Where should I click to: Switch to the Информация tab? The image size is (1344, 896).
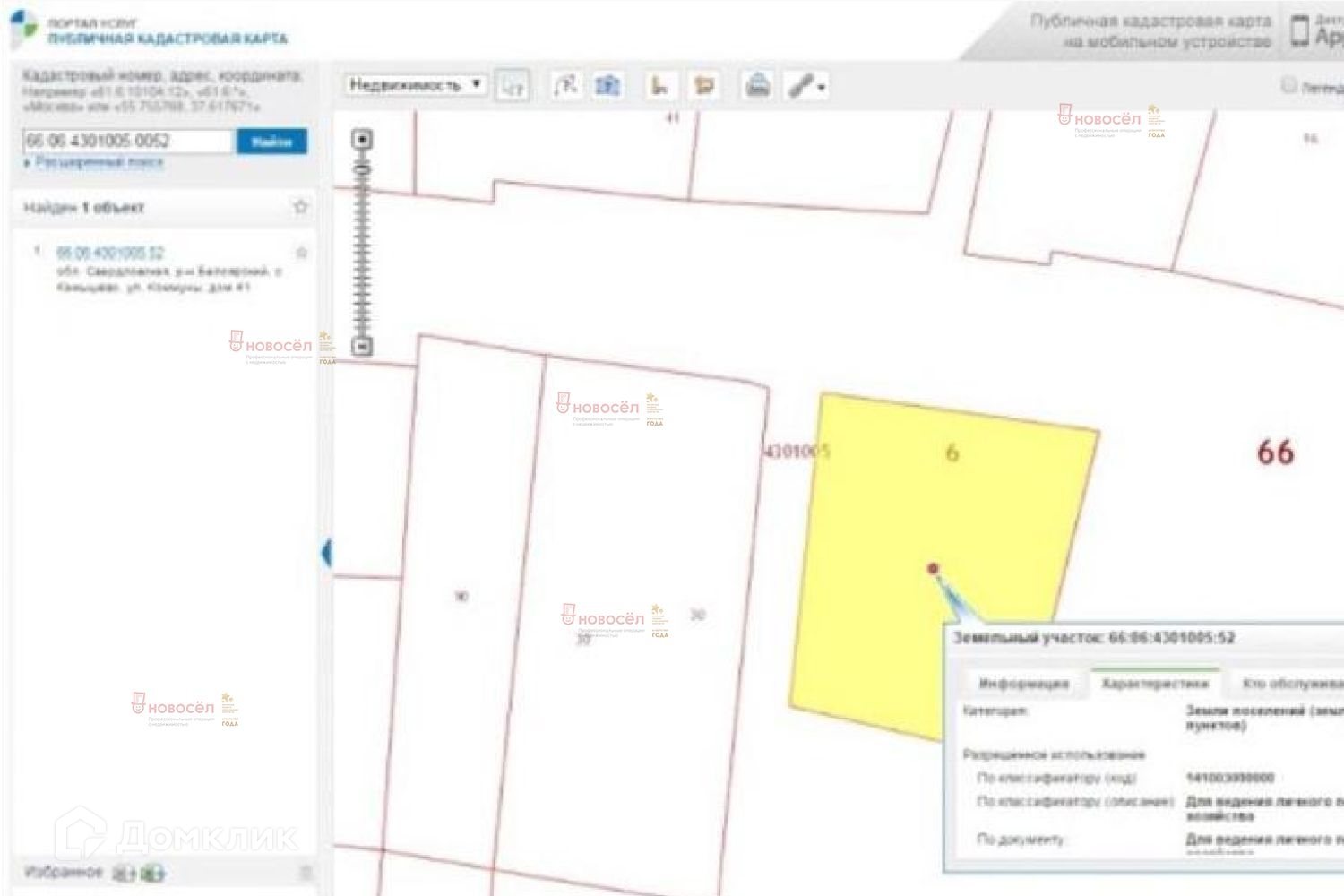[x=1023, y=684]
